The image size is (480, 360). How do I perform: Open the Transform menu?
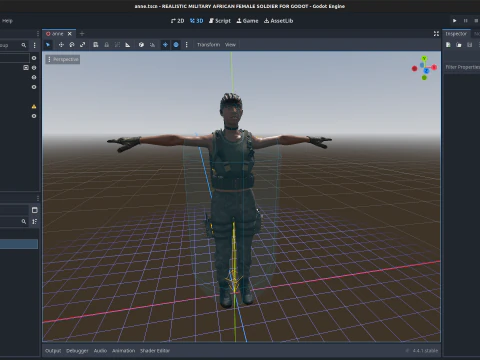(208, 45)
